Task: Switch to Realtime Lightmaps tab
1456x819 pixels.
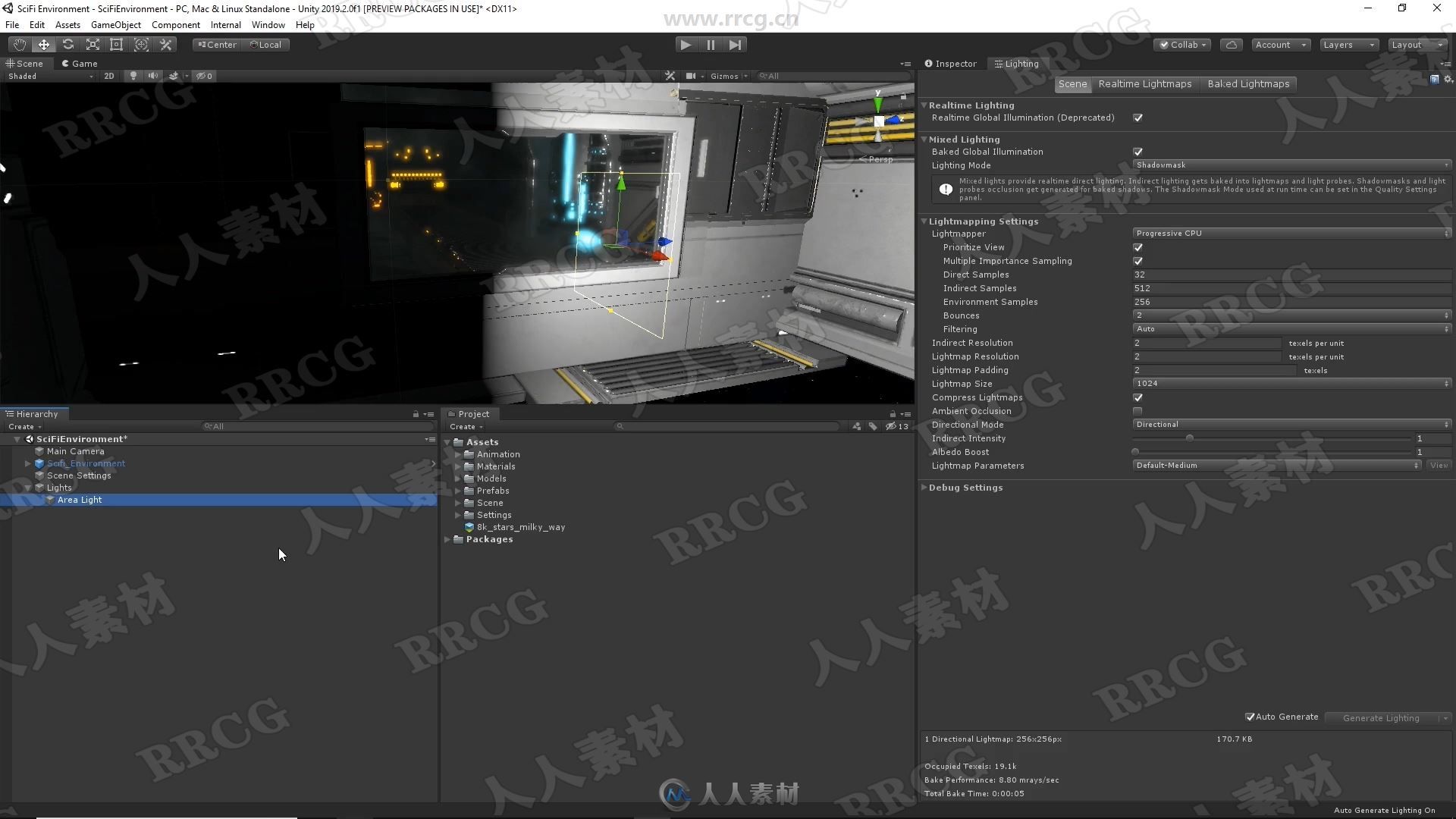Action: tap(1144, 83)
